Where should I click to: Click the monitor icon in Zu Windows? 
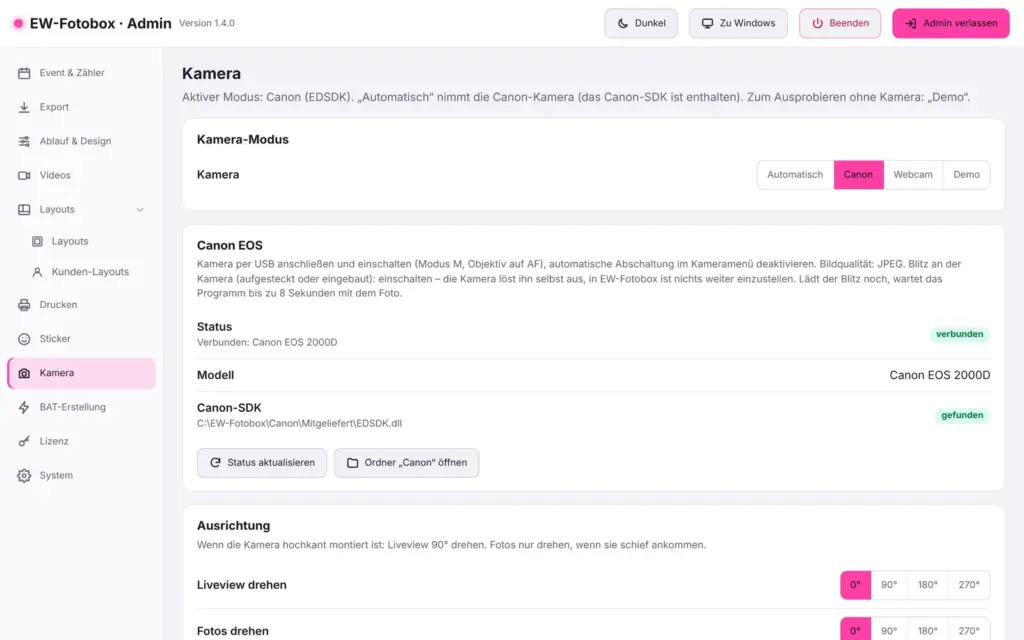[707, 23]
